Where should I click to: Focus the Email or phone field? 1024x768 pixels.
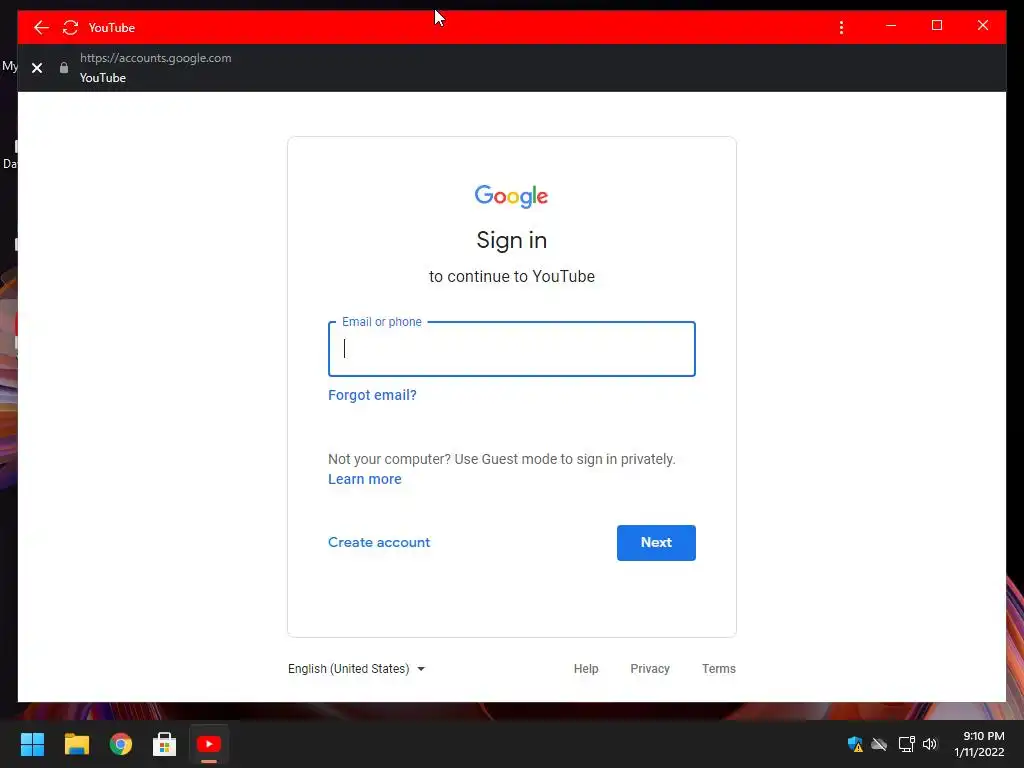[x=511, y=349]
